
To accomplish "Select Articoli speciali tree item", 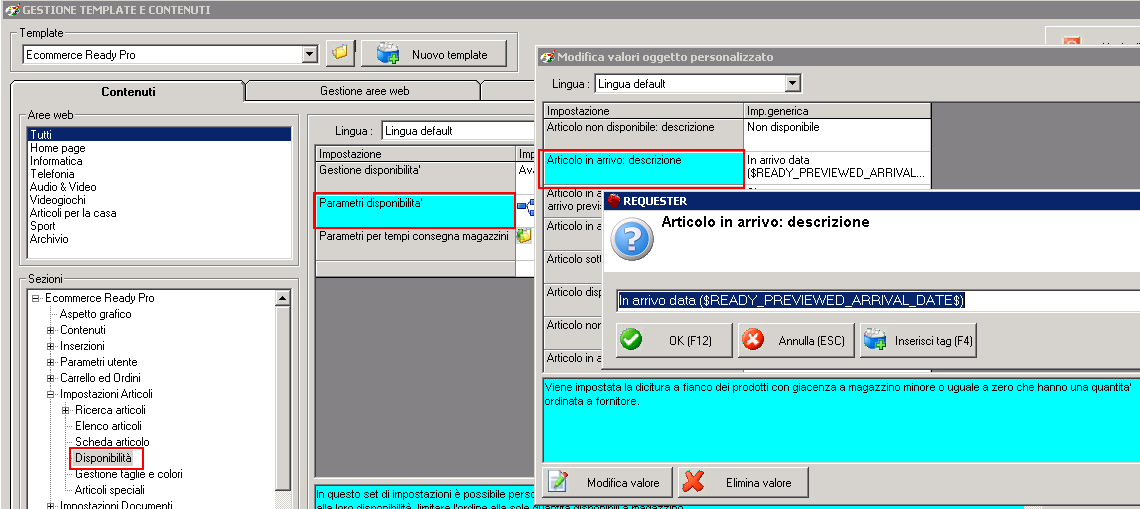I will pos(110,490).
